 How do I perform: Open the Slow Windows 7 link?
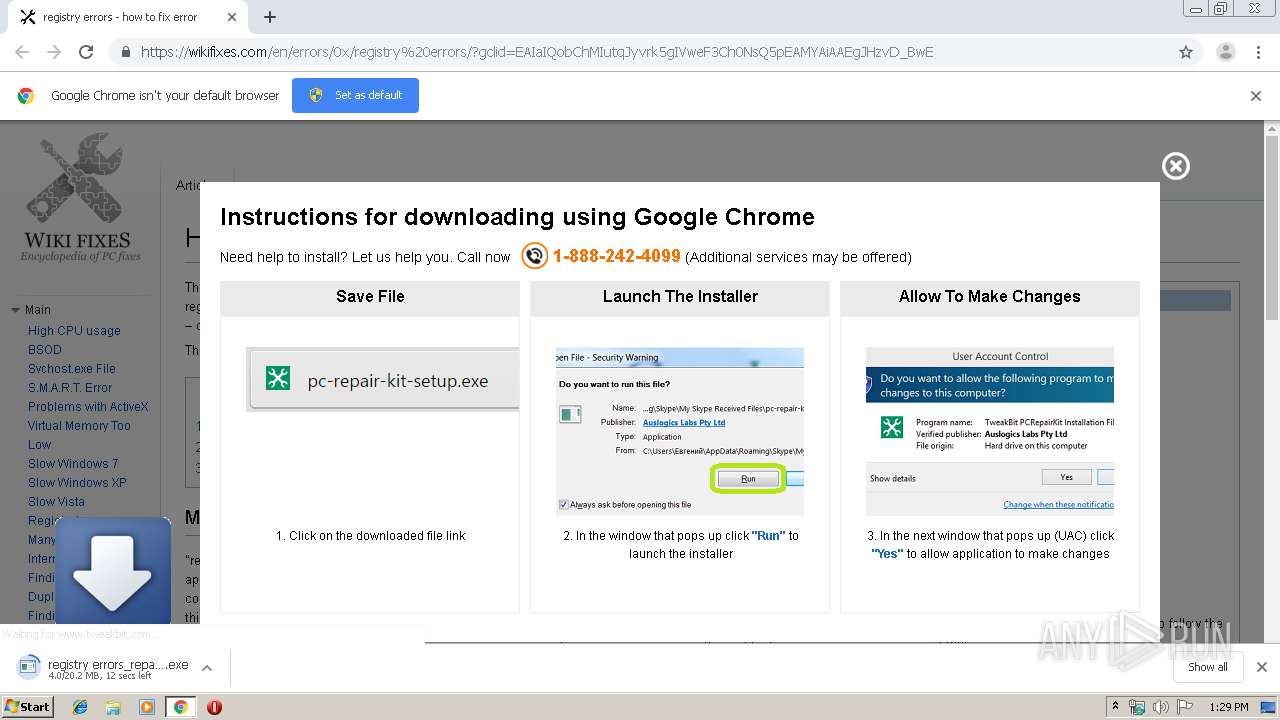[x=73, y=464]
